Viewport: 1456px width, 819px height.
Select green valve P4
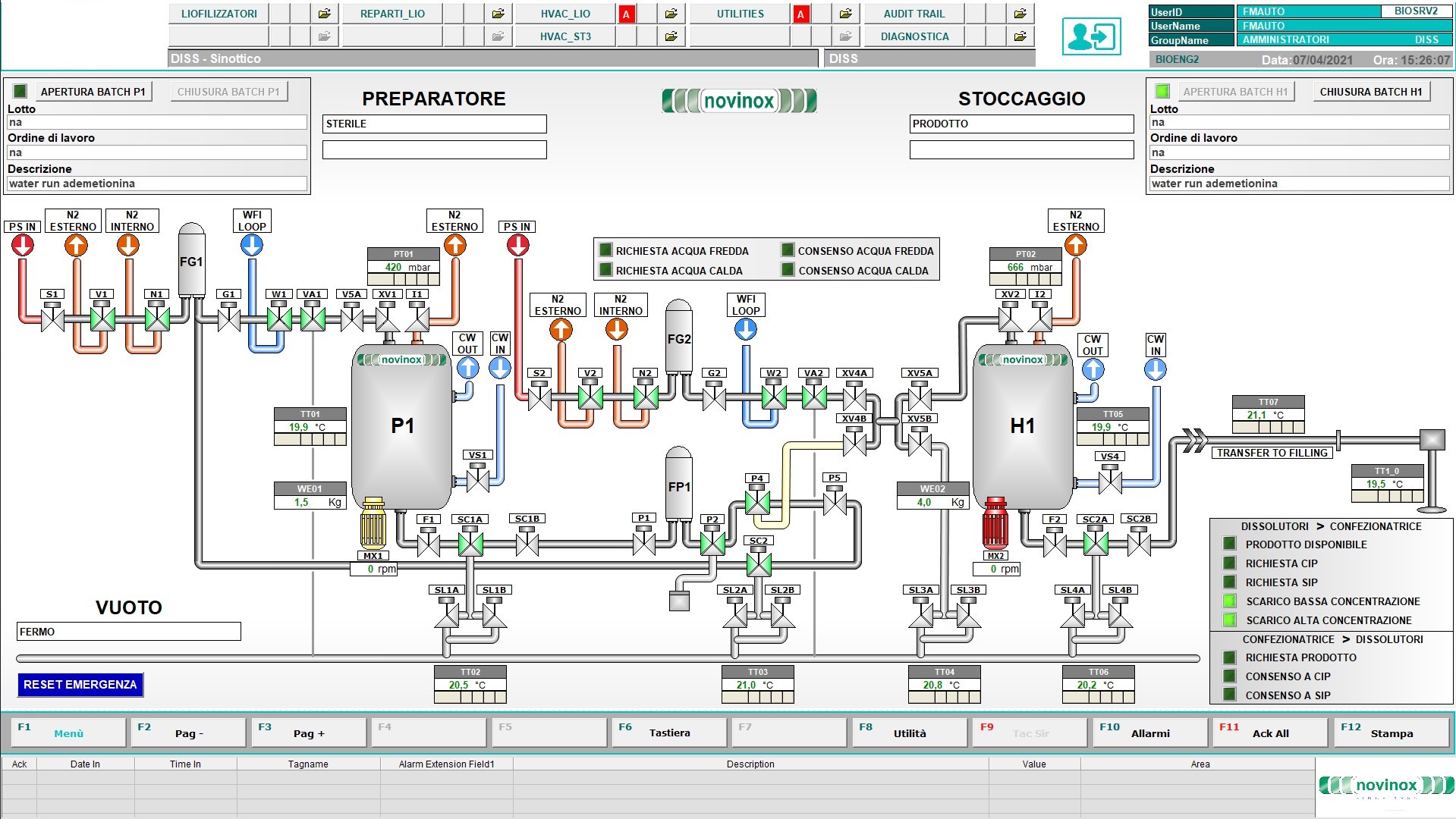pyautogui.click(x=757, y=500)
